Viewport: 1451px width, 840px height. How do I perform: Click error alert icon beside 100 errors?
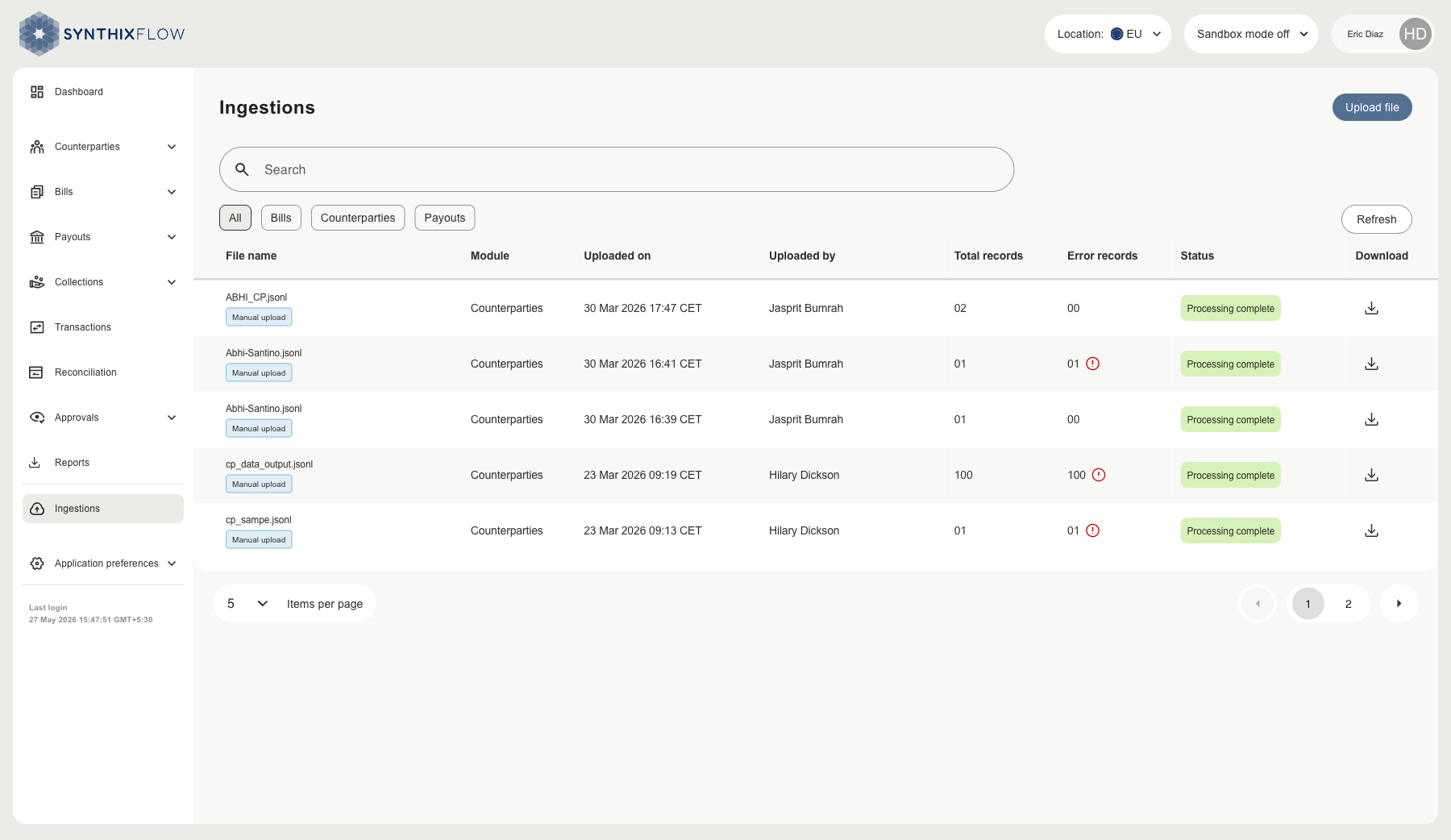pos(1099,475)
